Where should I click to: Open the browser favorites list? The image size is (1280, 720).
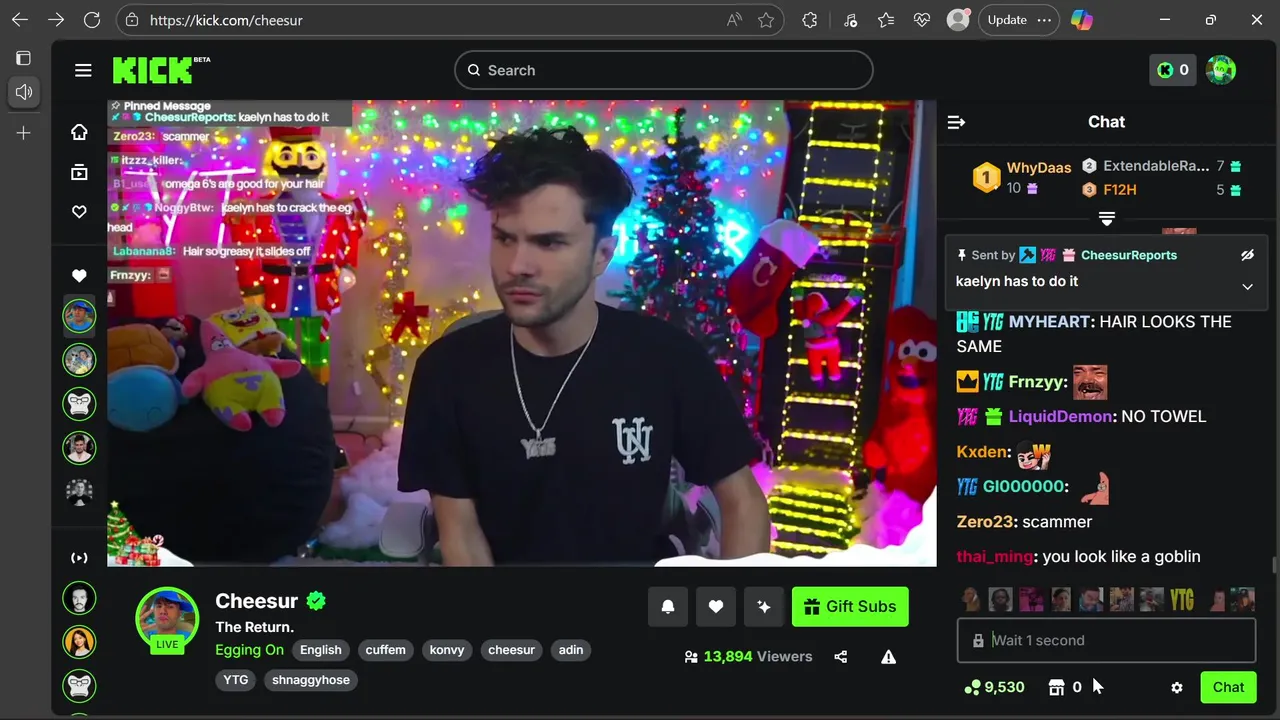point(886,20)
